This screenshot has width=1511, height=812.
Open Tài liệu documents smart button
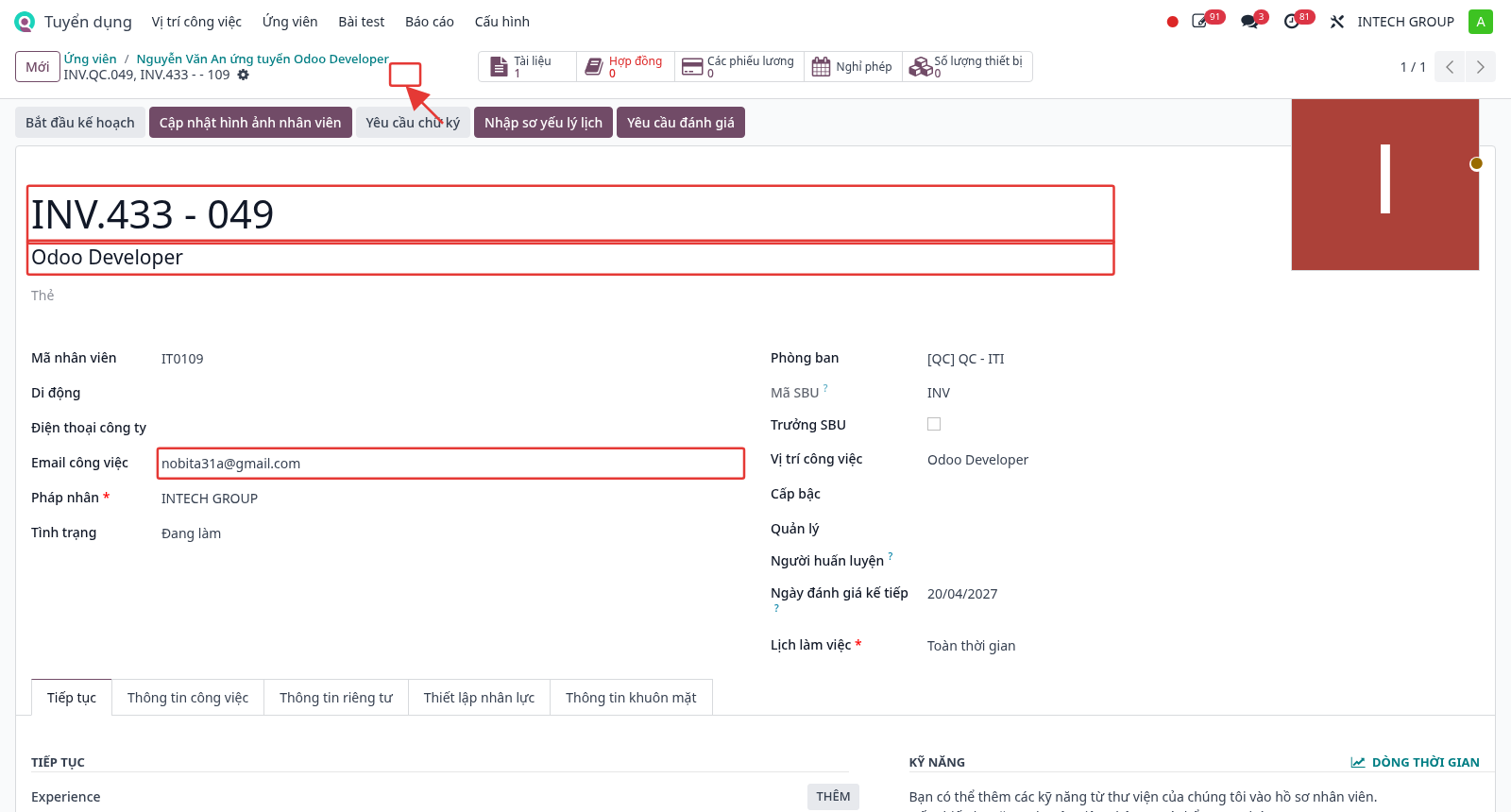527,67
